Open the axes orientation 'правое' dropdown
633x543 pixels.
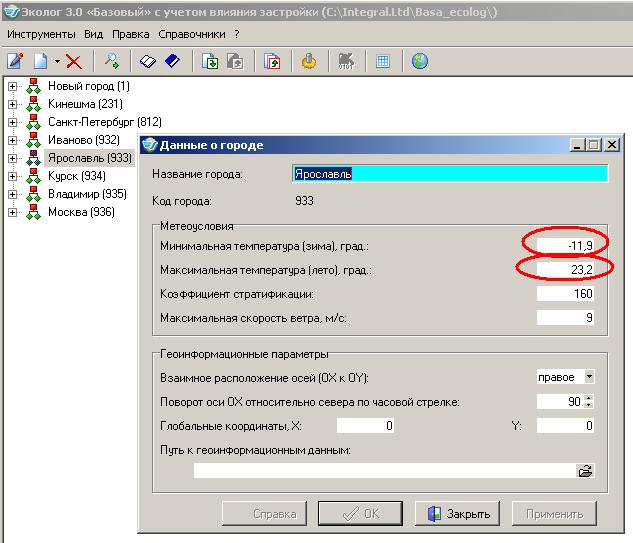[589, 377]
